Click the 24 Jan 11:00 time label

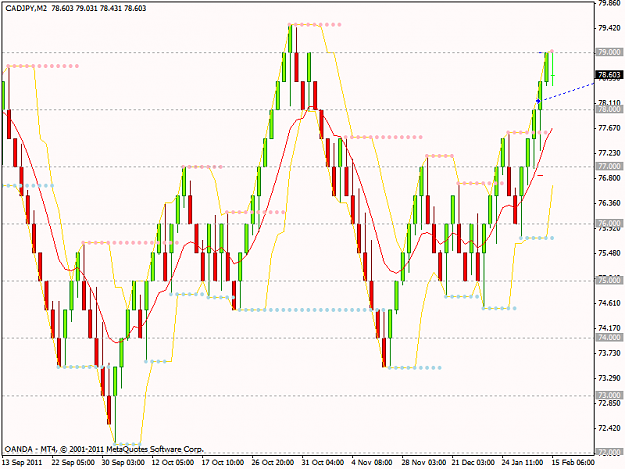(x=523, y=462)
